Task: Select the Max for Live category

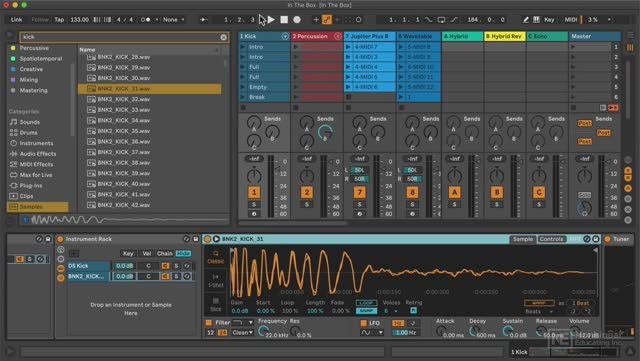Action: pos(36,175)
